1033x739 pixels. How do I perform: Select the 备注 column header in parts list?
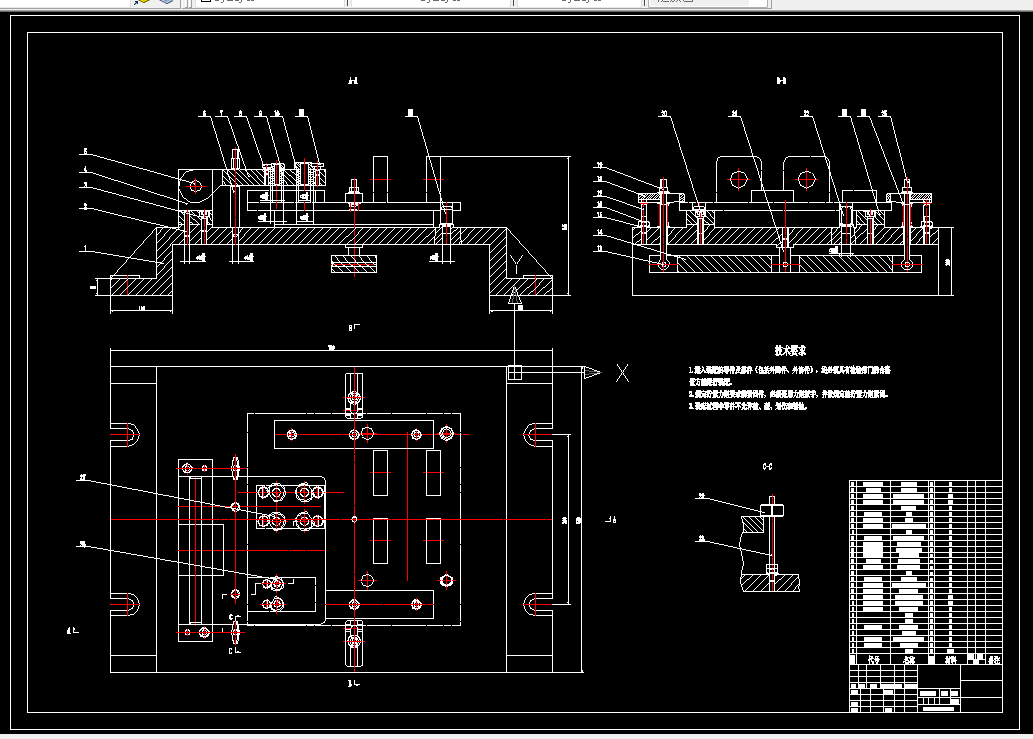coord(994,659)
